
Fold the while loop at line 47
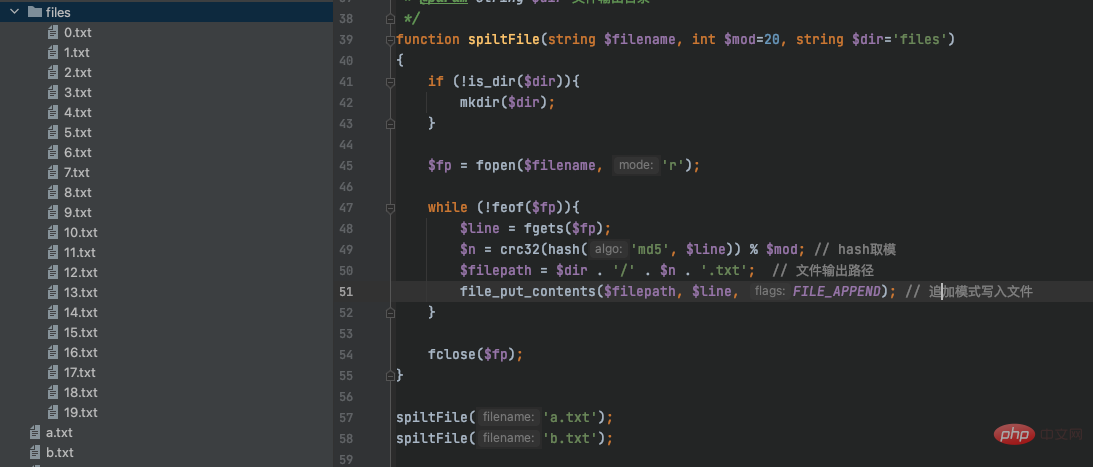(x=390, y=208)
